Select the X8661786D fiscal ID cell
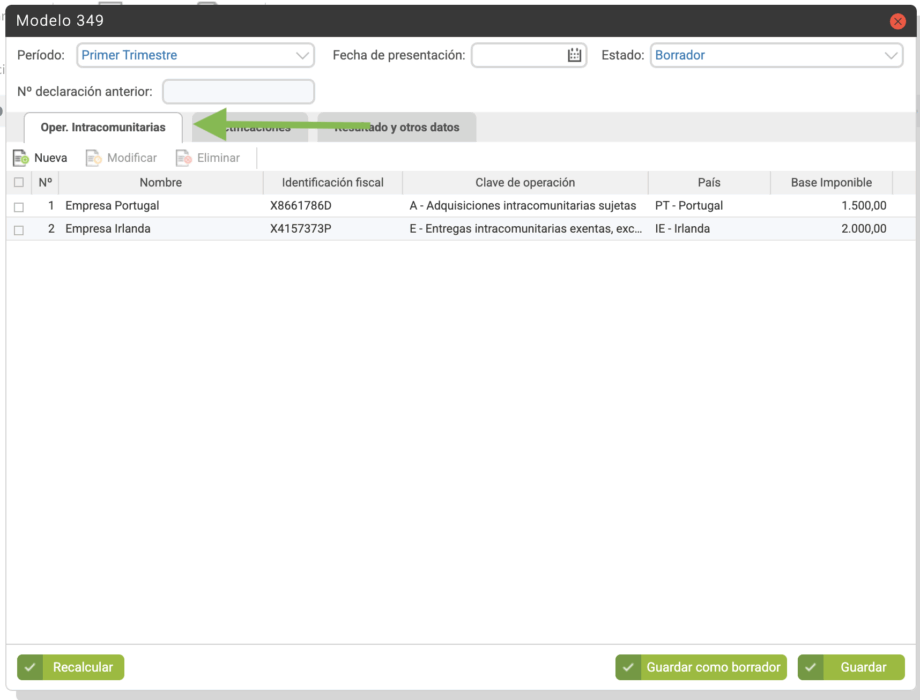 (301, 206)
